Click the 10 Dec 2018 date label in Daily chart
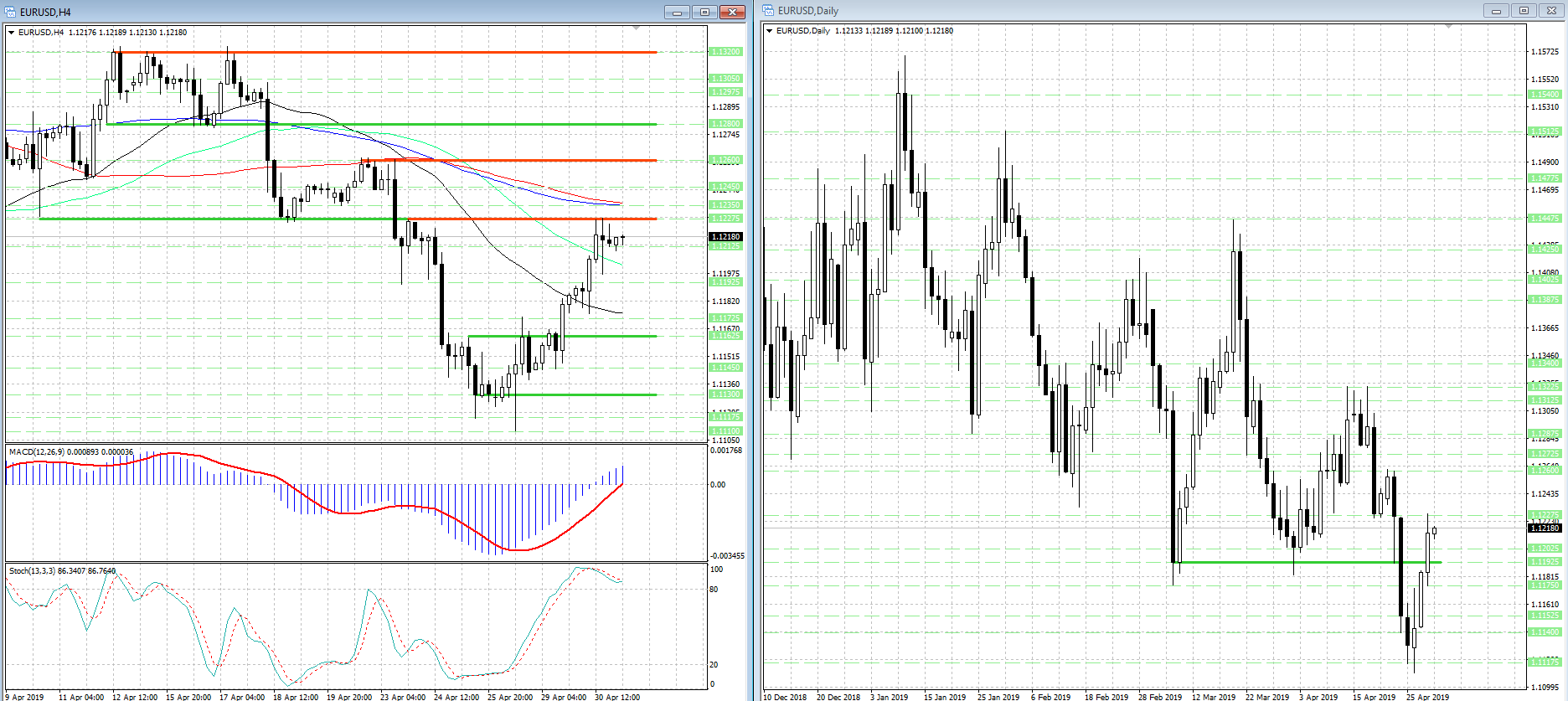The image size is (1568, 701). 785,697
